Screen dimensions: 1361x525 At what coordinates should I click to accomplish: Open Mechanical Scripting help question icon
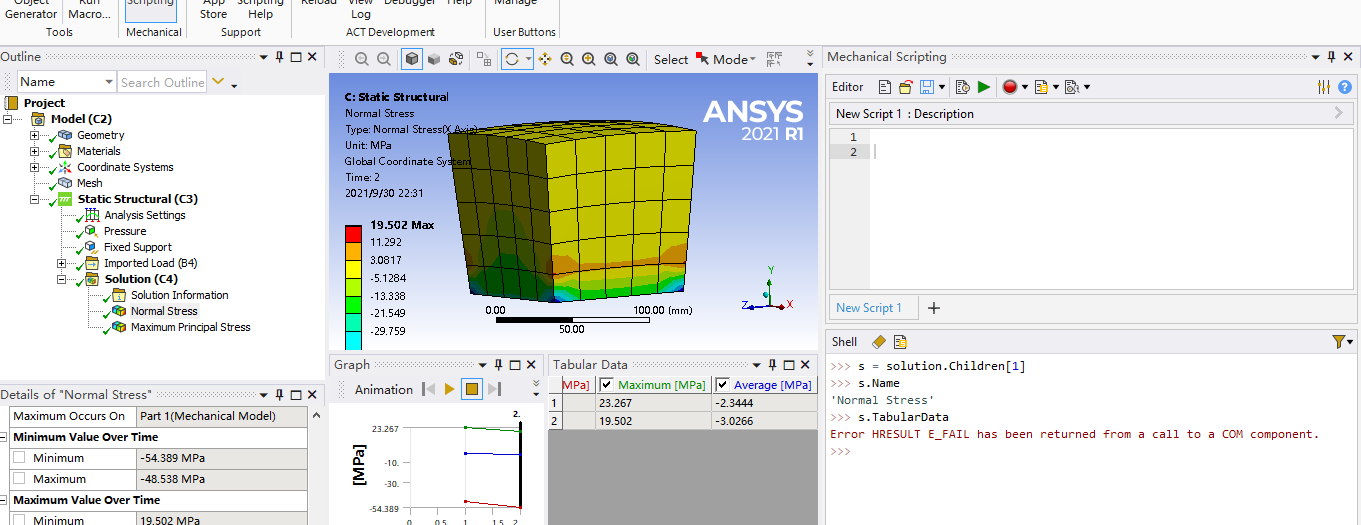point(1345,87)
